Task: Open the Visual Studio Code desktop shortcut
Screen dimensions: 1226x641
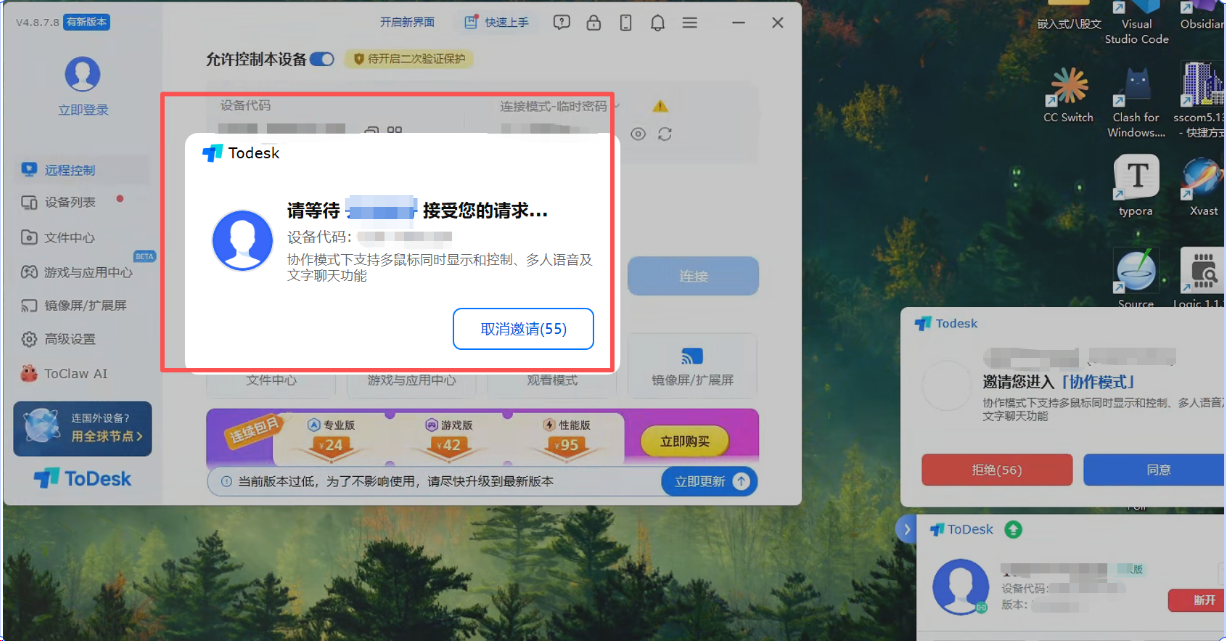Action: pos(1136,22)
